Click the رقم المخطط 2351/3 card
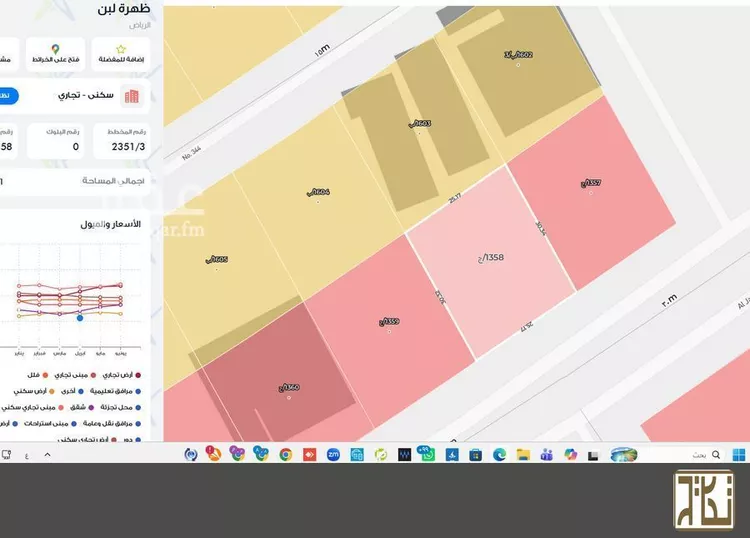The image size is (750, 538). 122,140
